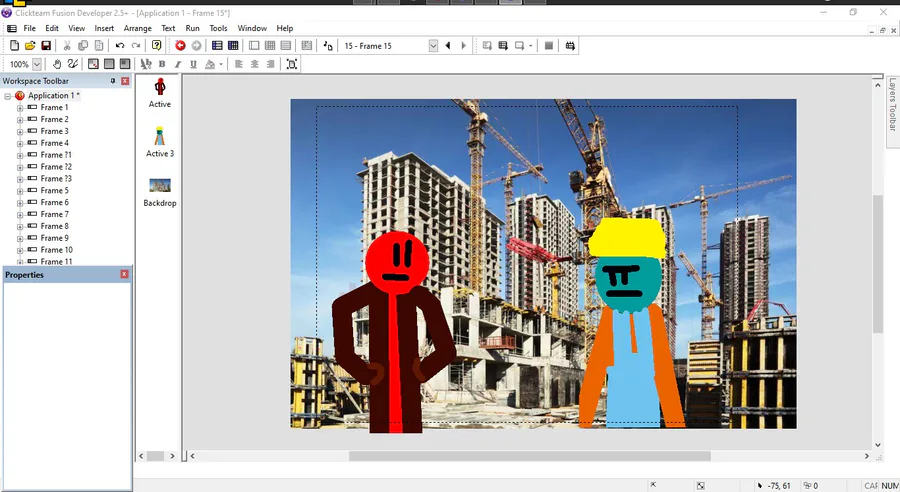Image resolution: width=900 pixels, height=492 pixels.
Task: Click the red Back arrow button
Action: [180, 45]
